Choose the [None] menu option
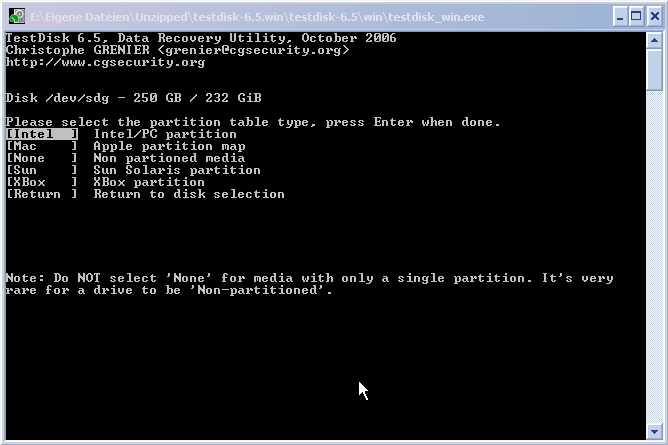The width and height of the screenshot is (668, 445). [42, 158]
